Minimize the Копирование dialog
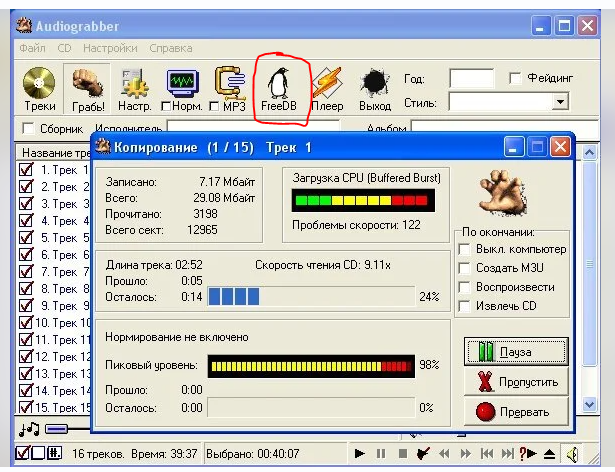The height and width of the screenshot is (472, 615). coord(513,147)
